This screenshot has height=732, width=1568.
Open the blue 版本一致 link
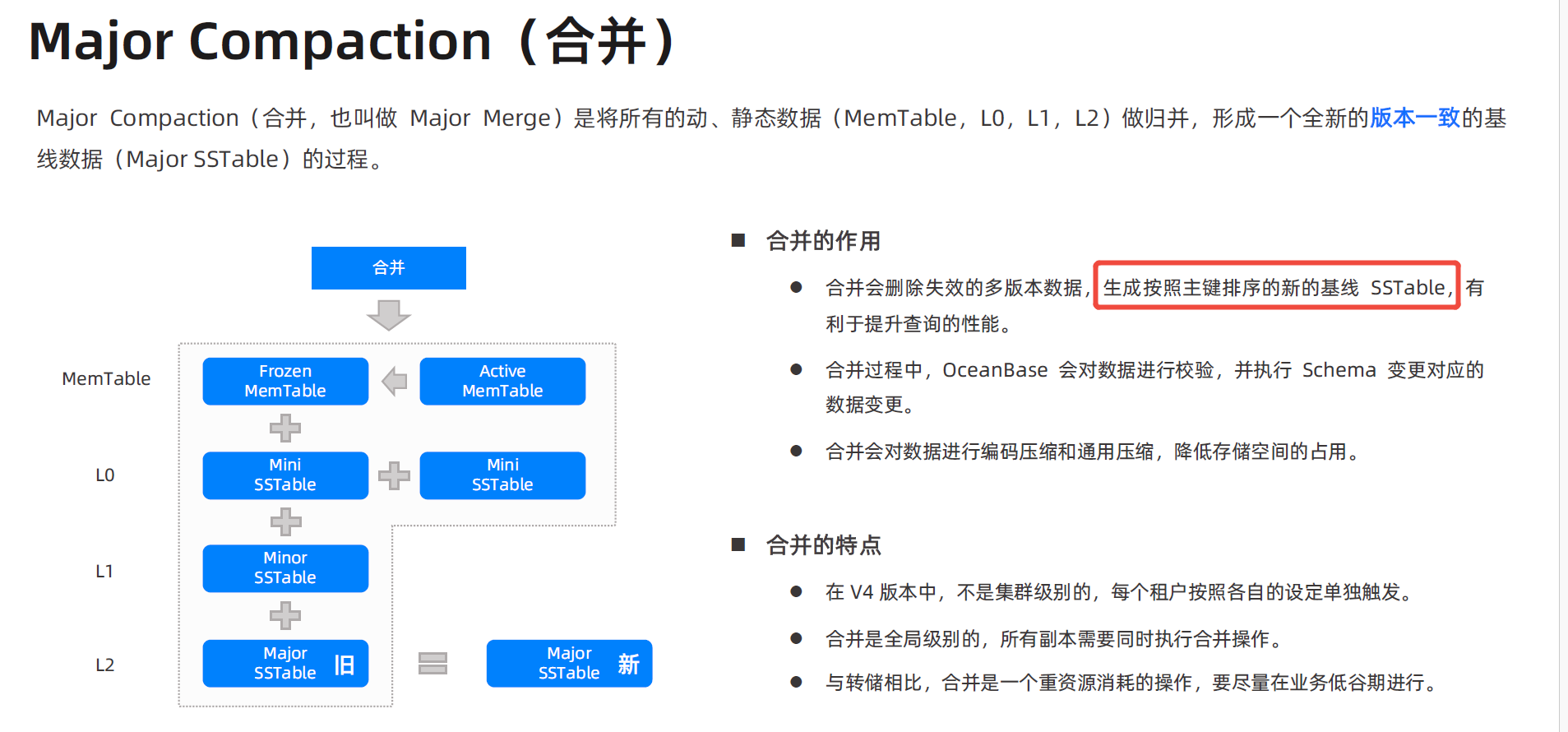(x=1414, y=118)
